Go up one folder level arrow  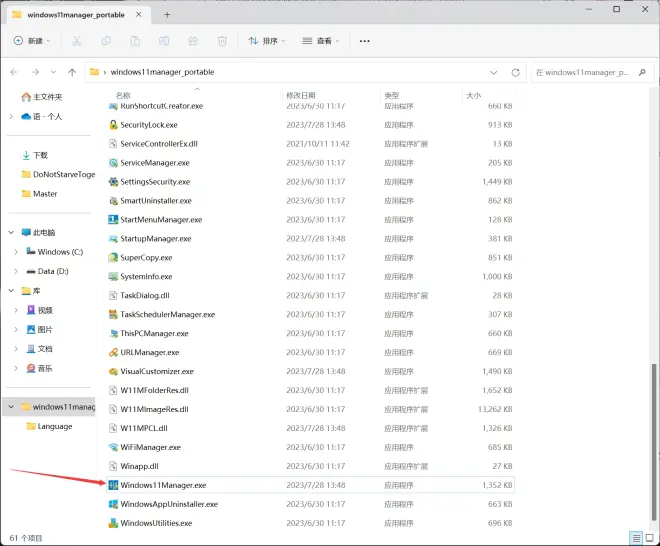[72, 72]
